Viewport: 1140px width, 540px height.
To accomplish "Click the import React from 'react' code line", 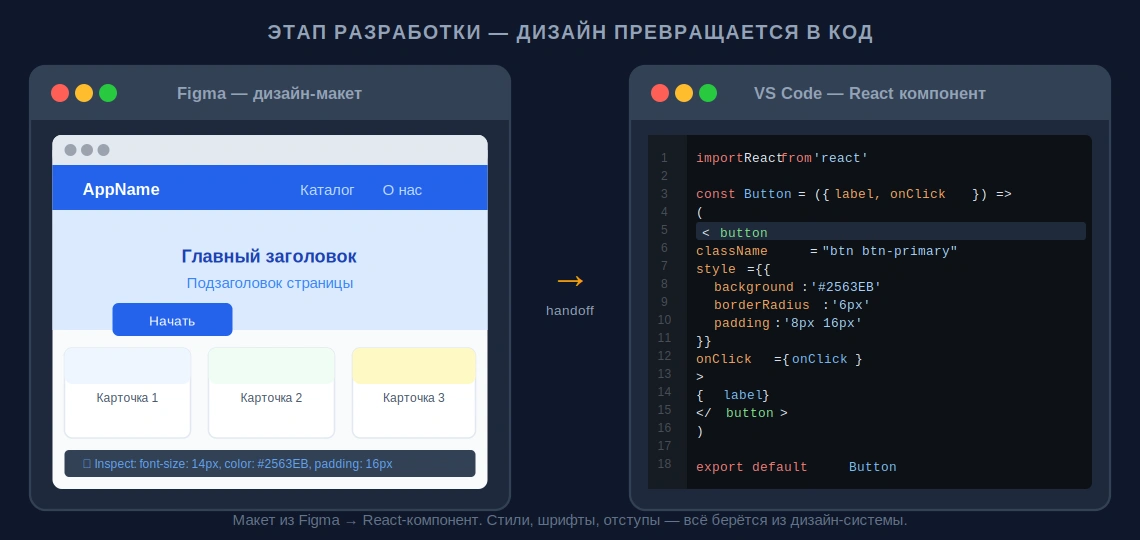I will (782, 158).
